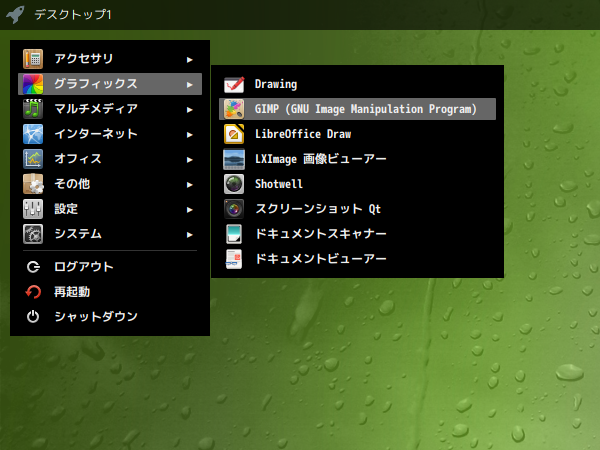Image resolution: width=600 pixels, height=450 pixels.
Task: Open the 設定 menu category
Action: (x=110, y=209)
